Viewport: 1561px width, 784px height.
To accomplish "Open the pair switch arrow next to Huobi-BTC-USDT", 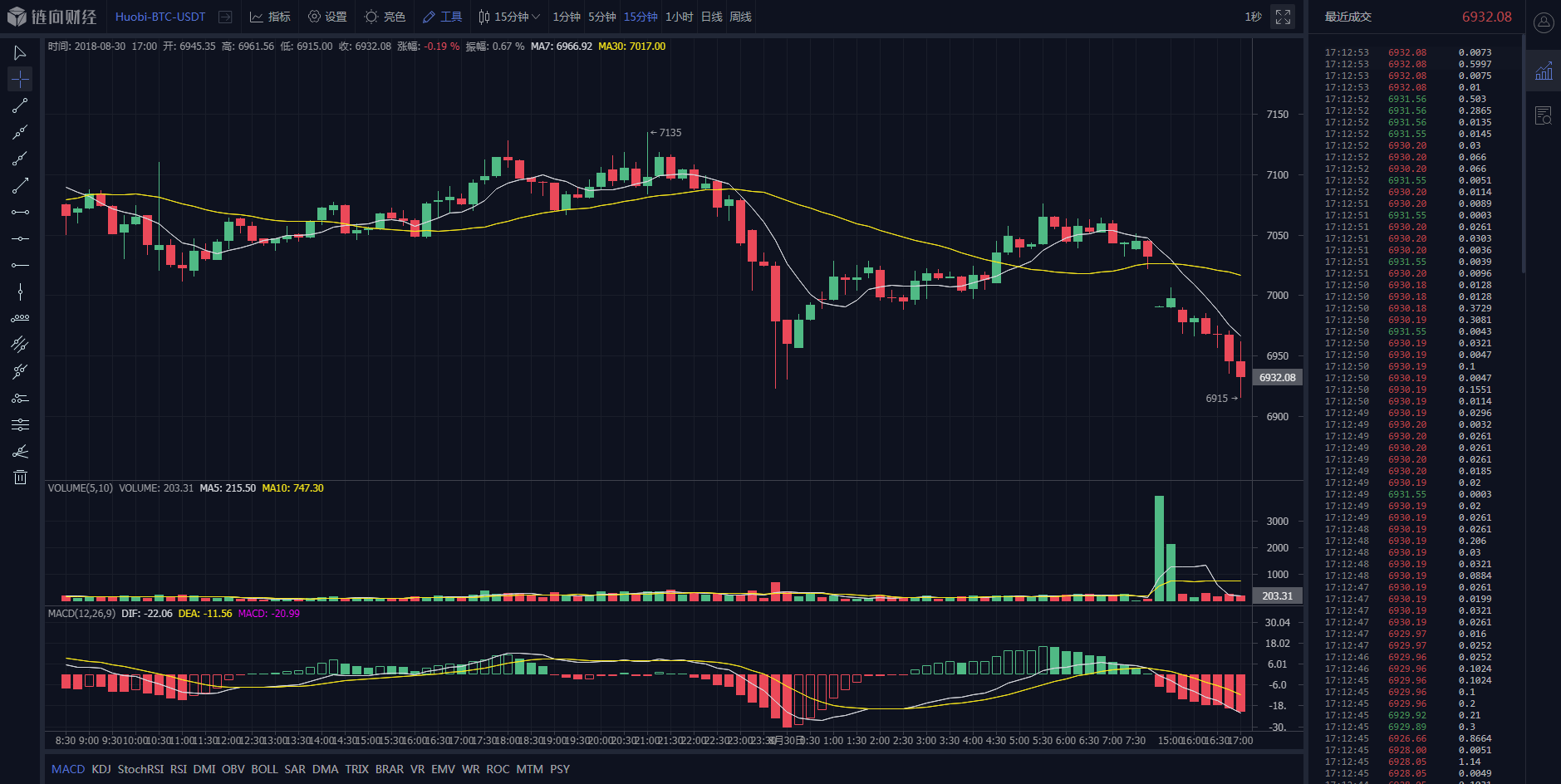I will pyautogui.click(x=225, y=17).
